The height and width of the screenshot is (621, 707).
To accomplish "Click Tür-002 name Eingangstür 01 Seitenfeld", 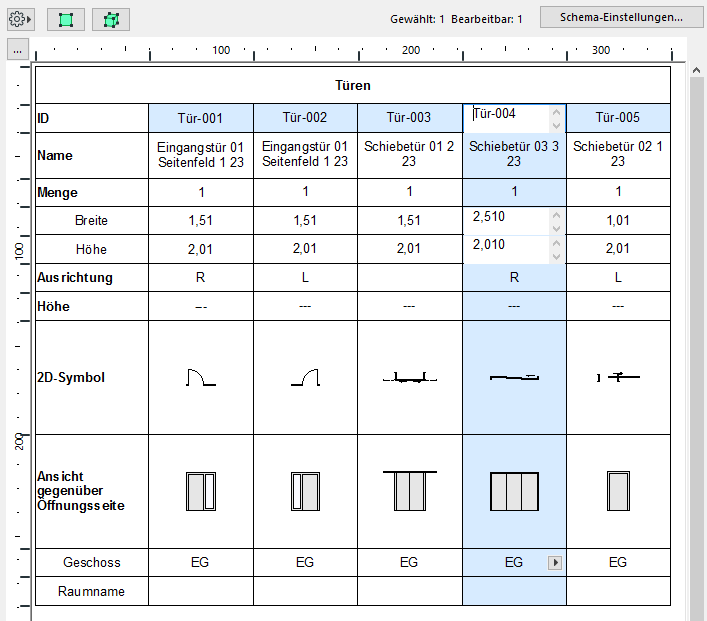I will (x=305, y=155).
